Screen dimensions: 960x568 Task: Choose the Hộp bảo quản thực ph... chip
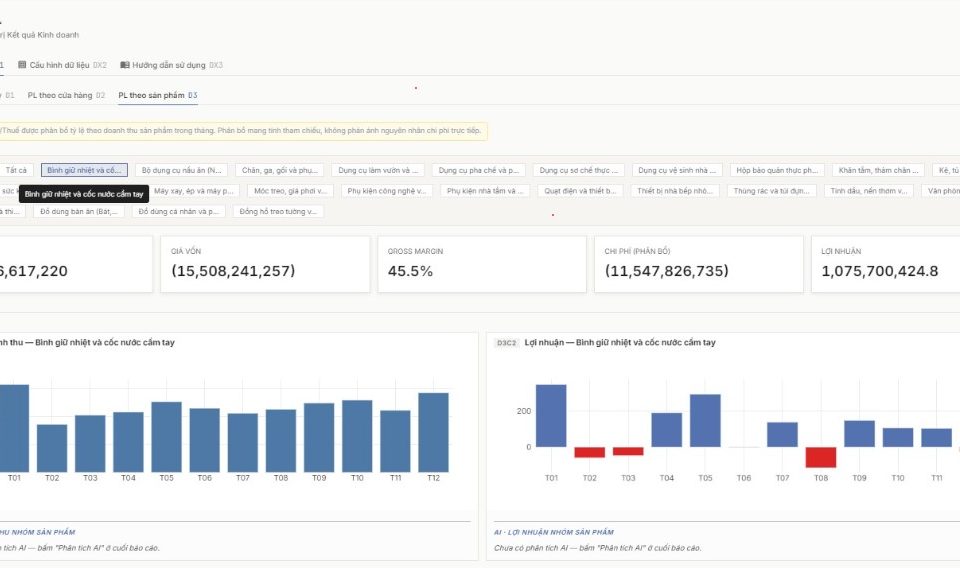[x=777, y=170]
